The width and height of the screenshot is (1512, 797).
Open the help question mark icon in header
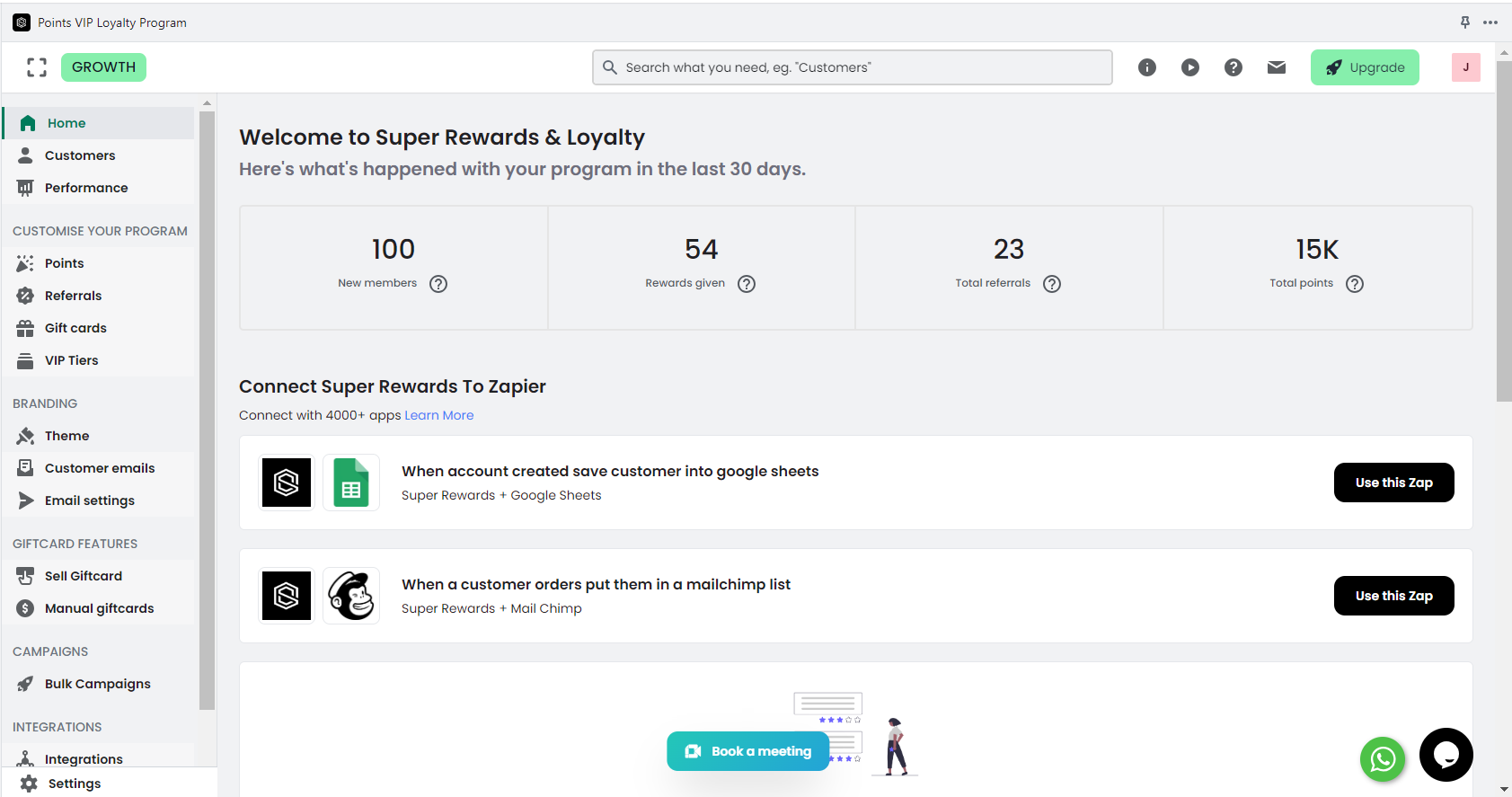pyautogui.click(x=1233, y=67)
